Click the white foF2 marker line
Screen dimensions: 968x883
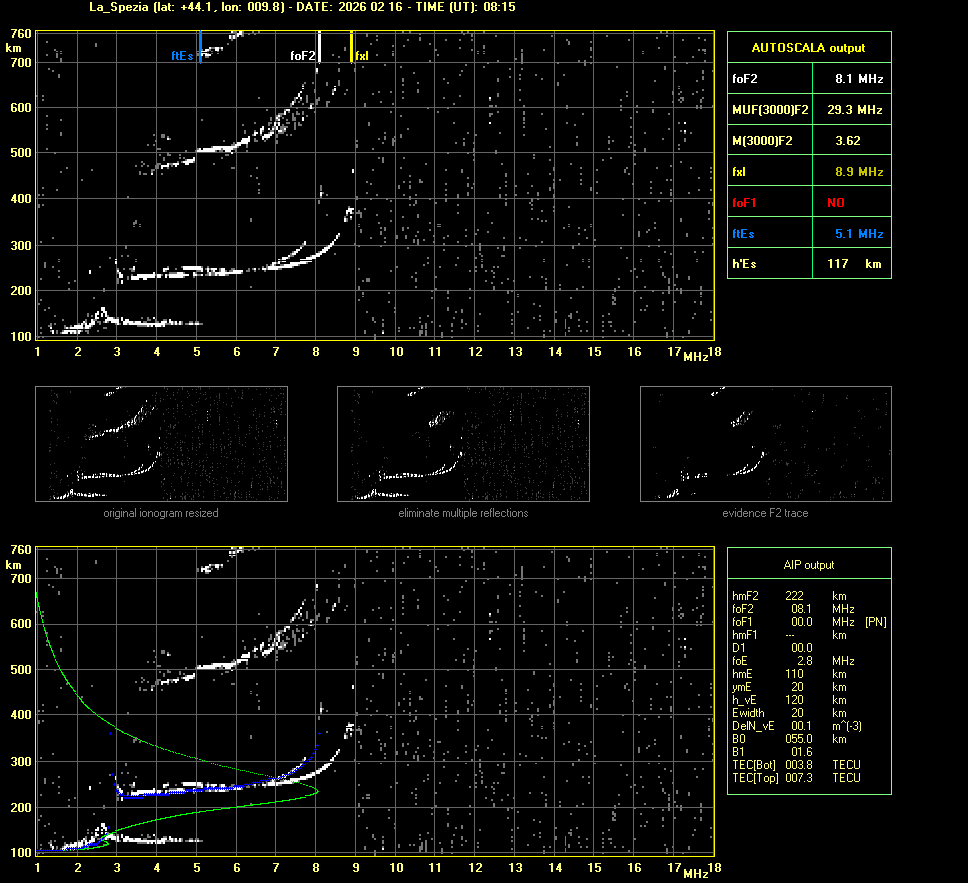(x=318, y=45)
